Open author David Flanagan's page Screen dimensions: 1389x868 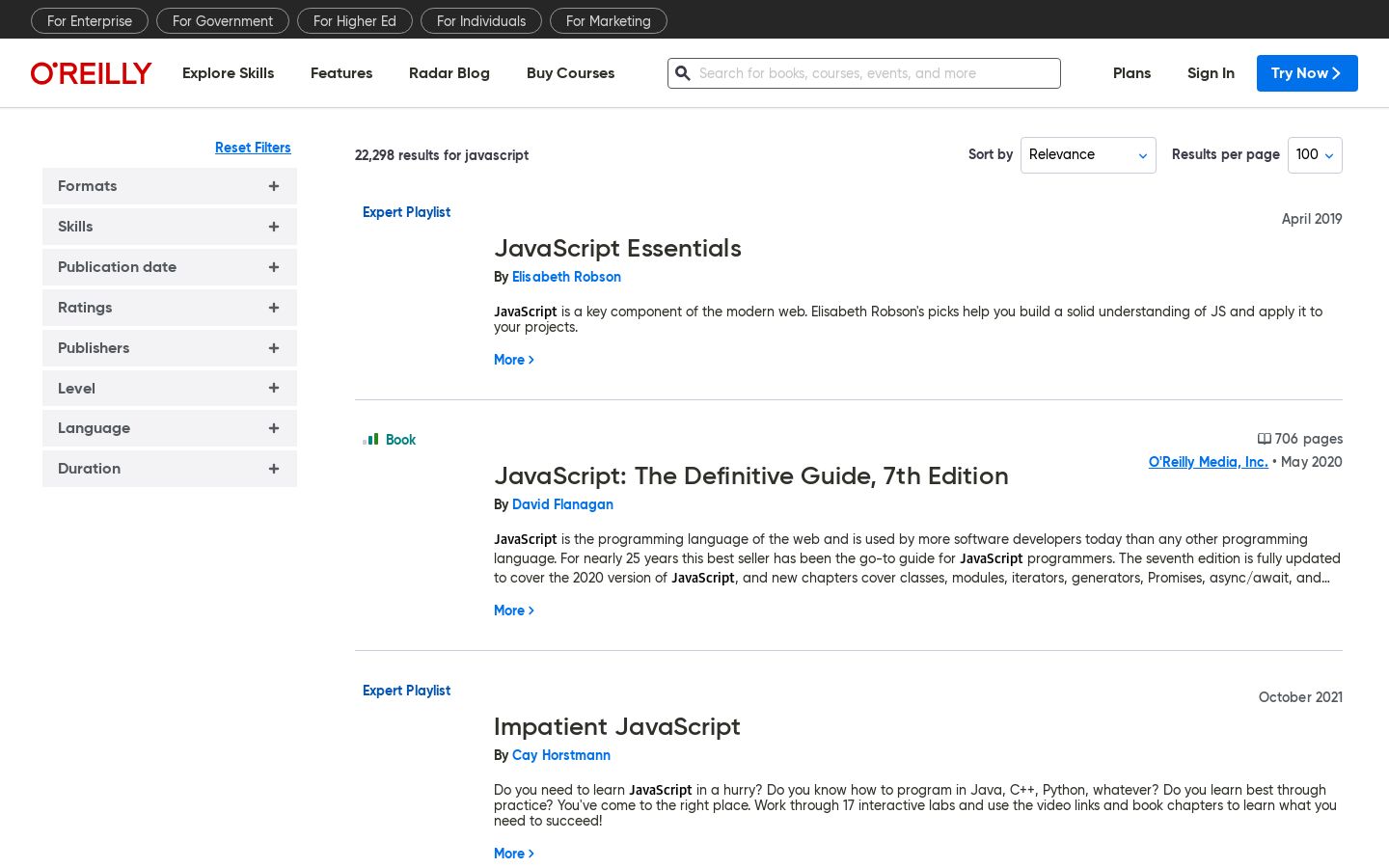click(x=562, y=504)
